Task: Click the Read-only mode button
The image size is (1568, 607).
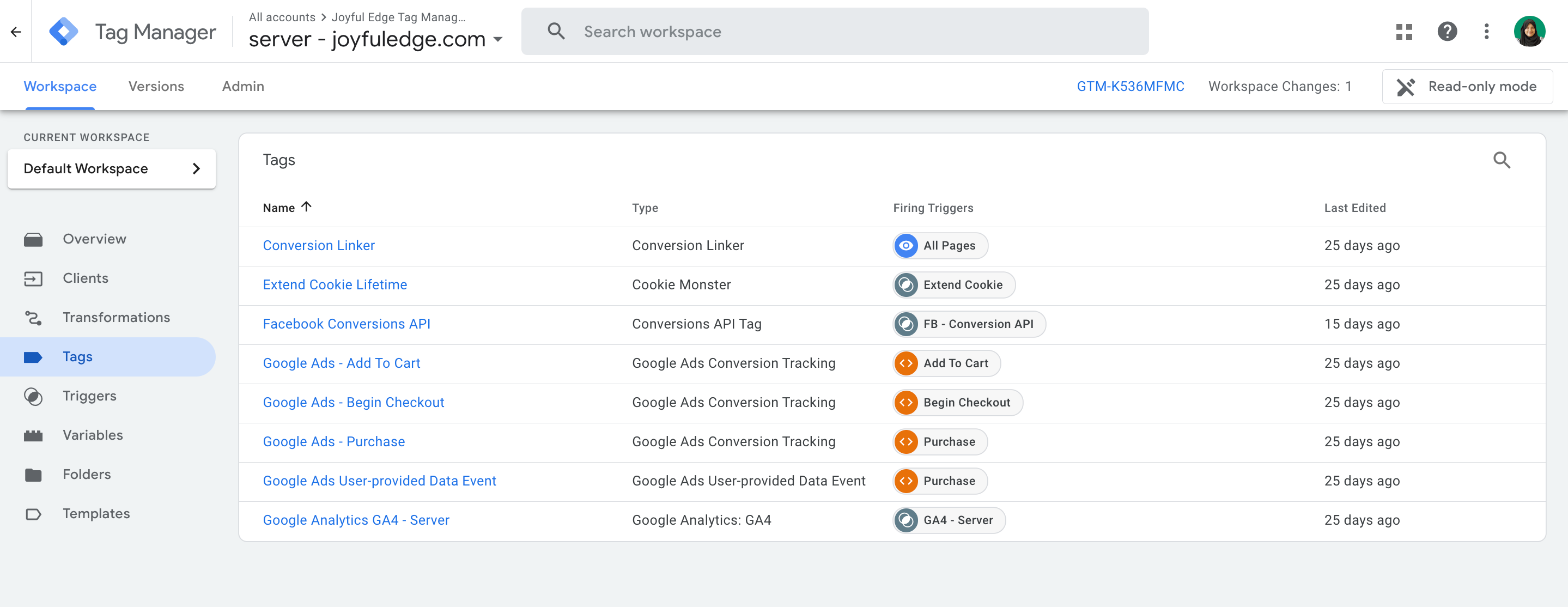Action: click(1467, 87)
